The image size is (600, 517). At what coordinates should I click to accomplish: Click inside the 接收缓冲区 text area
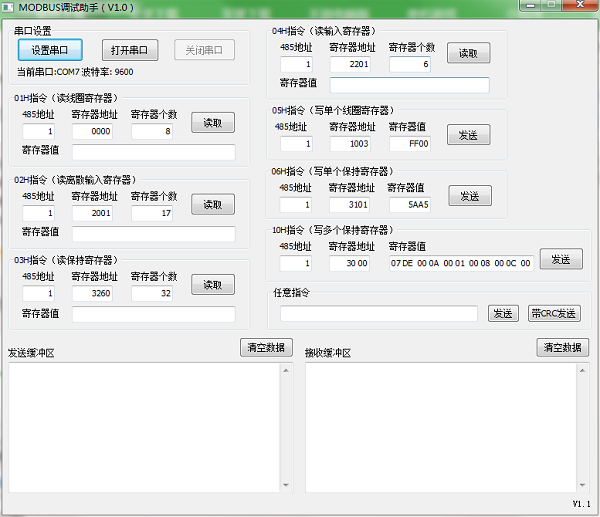coord(441,427)
